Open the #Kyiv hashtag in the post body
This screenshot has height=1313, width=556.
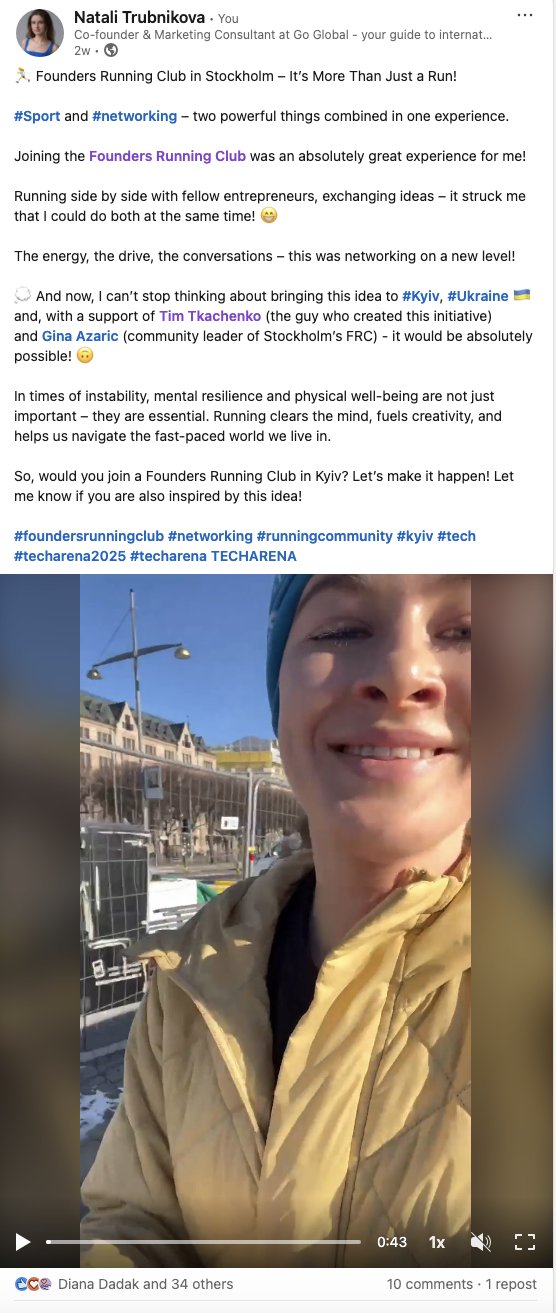(x=420, y=296)
